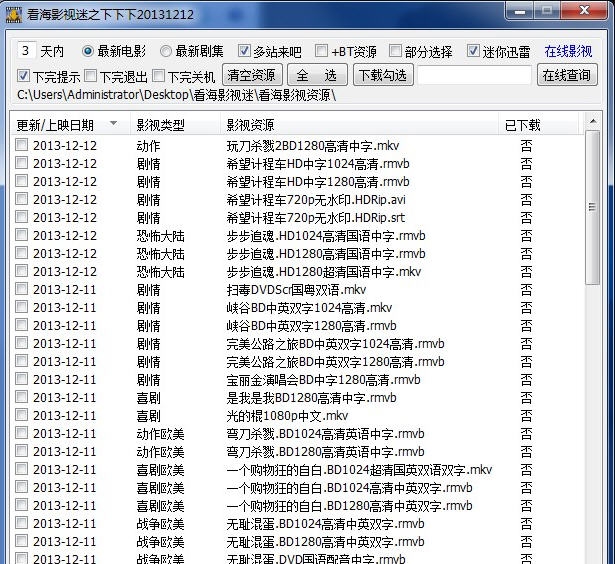The height and width of the screenshot is (564, 615).
Task: Toggle the 下完提示 checkbox
Action: (23, 76)
